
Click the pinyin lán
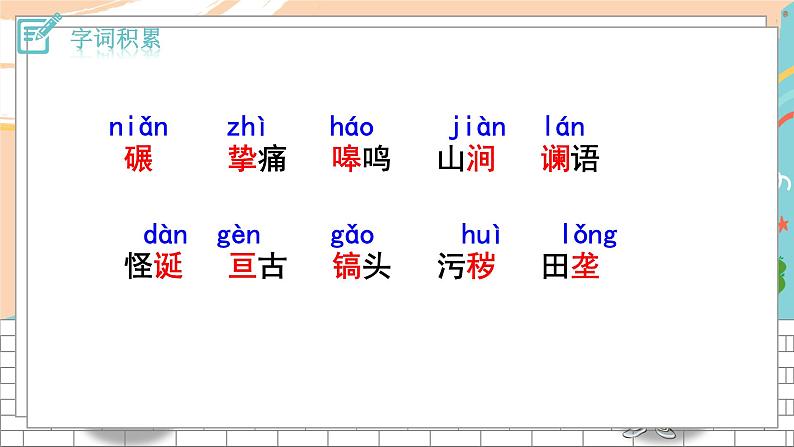564,127
